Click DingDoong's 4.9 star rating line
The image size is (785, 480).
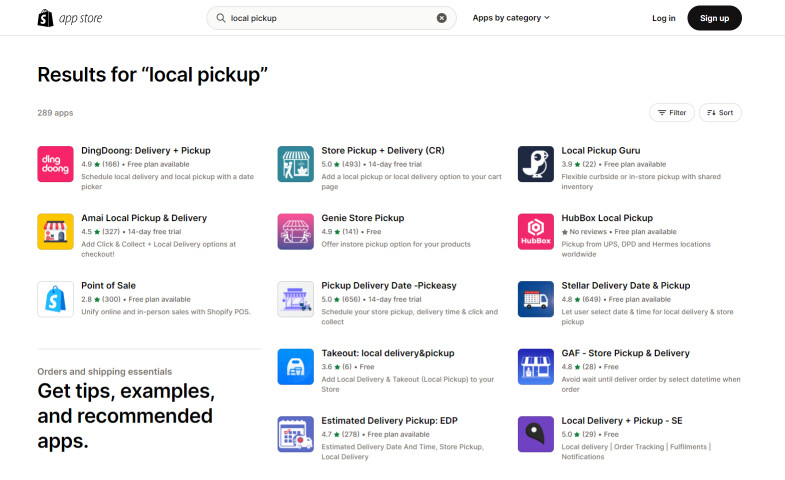pos(135,164)
